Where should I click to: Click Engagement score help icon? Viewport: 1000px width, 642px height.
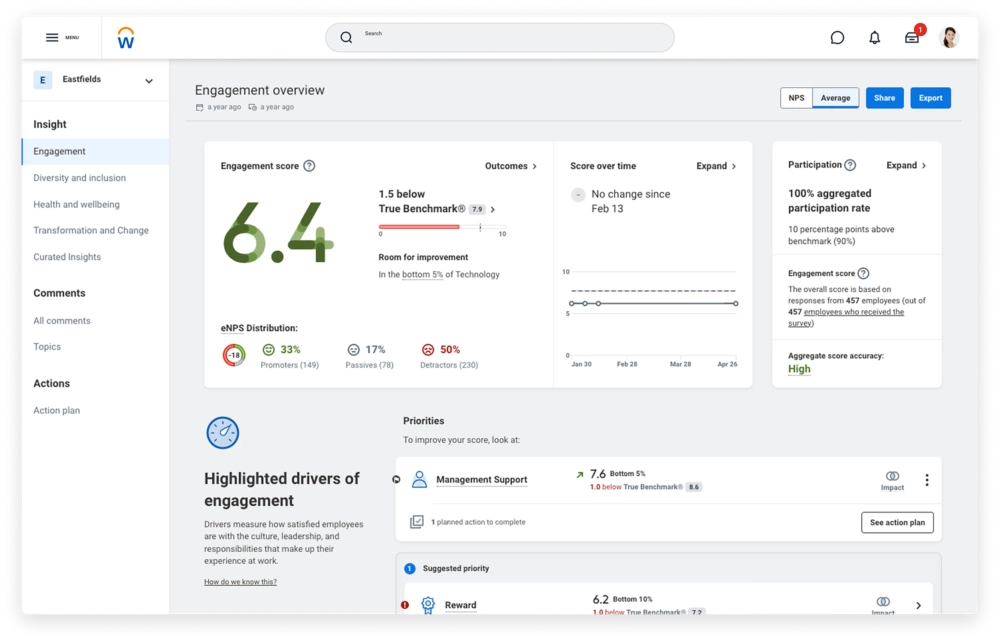[309, 166]
